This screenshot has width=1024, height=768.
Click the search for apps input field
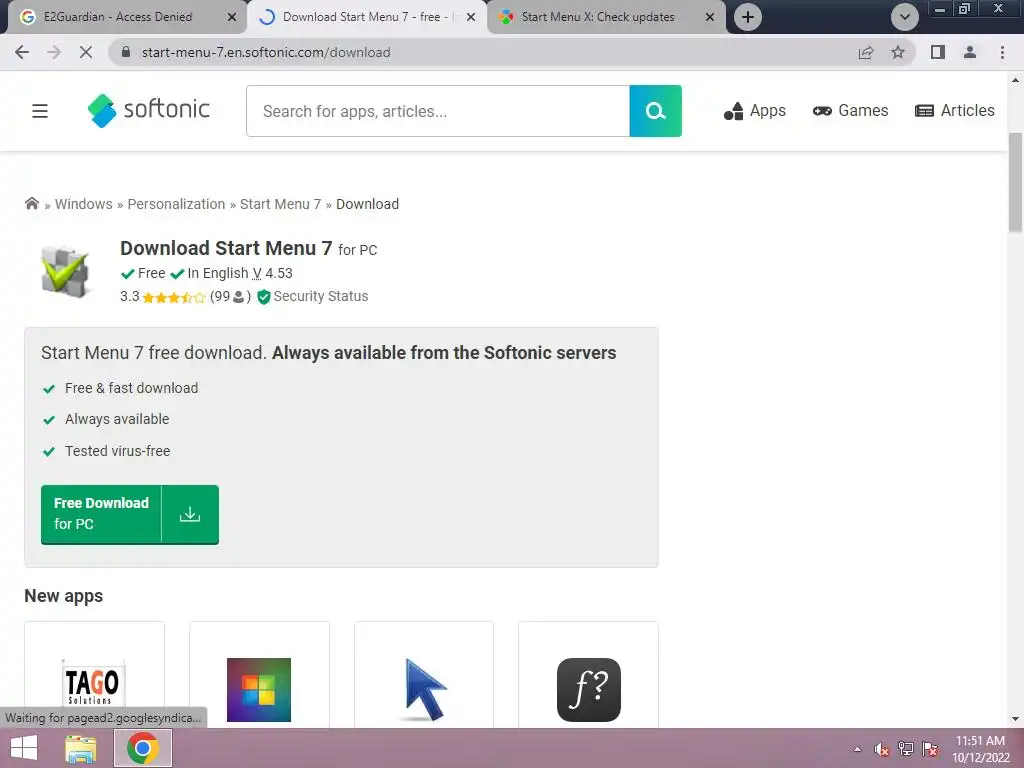(x=438, y=111)
